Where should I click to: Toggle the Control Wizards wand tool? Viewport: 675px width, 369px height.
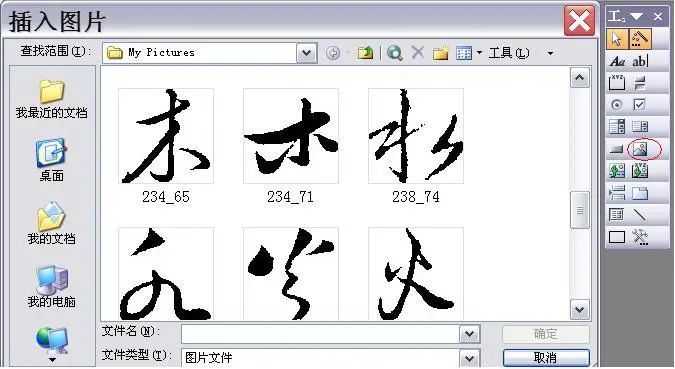[x=641, y=39]
